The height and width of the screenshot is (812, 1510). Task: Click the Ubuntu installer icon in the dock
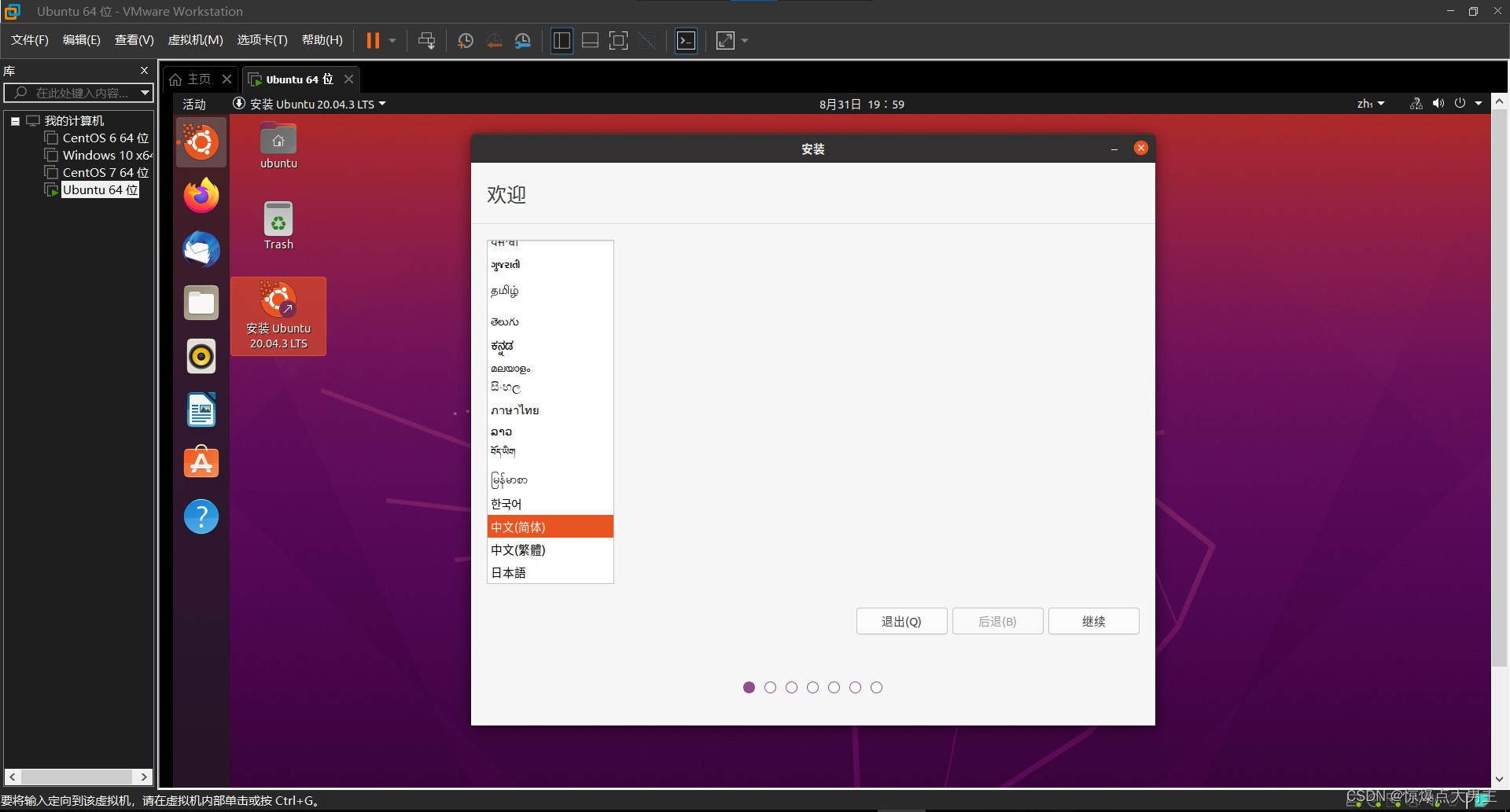[x=201, y=142]
